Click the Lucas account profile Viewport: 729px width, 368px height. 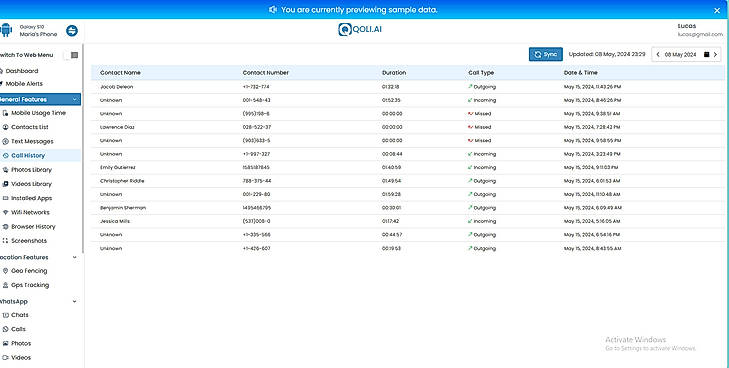point(700,30)
